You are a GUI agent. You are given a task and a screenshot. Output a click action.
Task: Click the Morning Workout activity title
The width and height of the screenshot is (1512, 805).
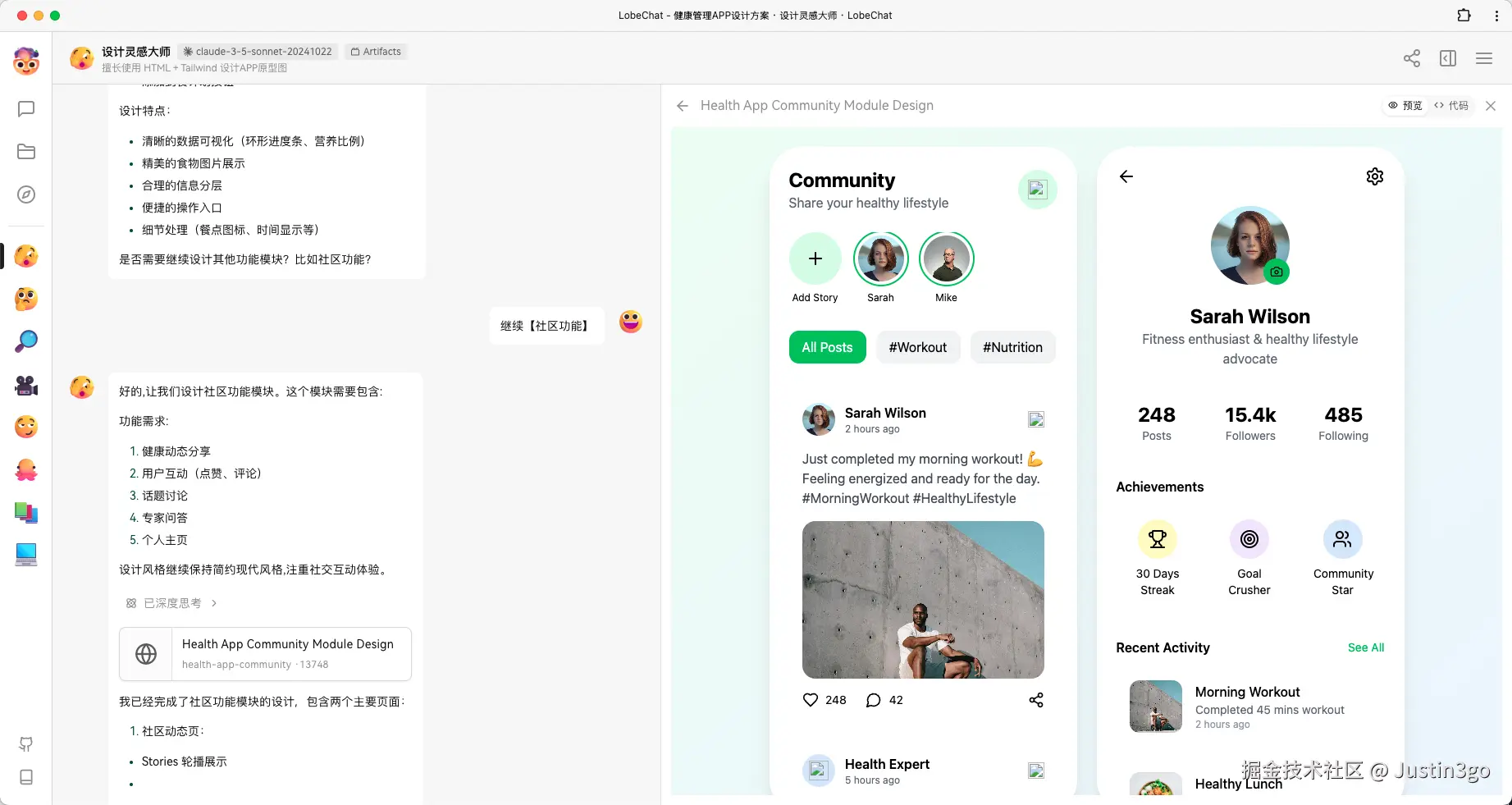point(1247,692)
